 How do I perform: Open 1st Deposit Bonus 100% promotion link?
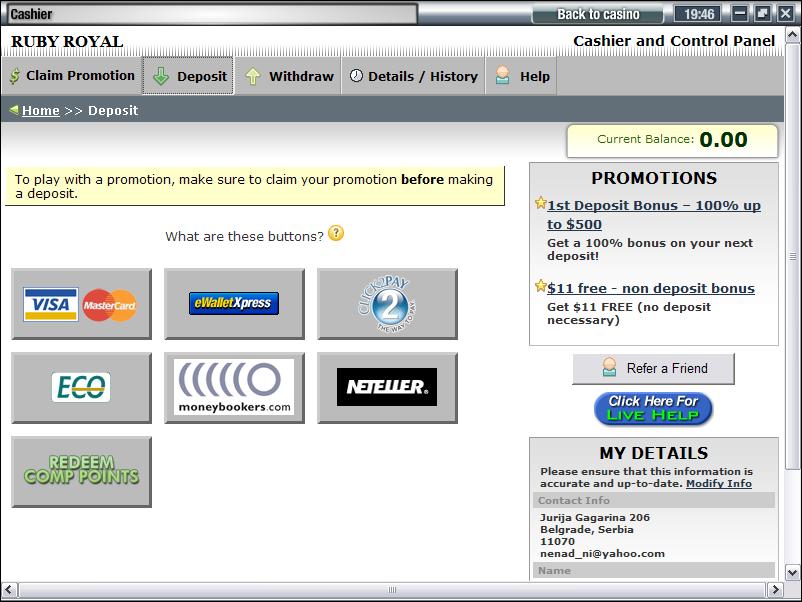[x=653, y=206]
